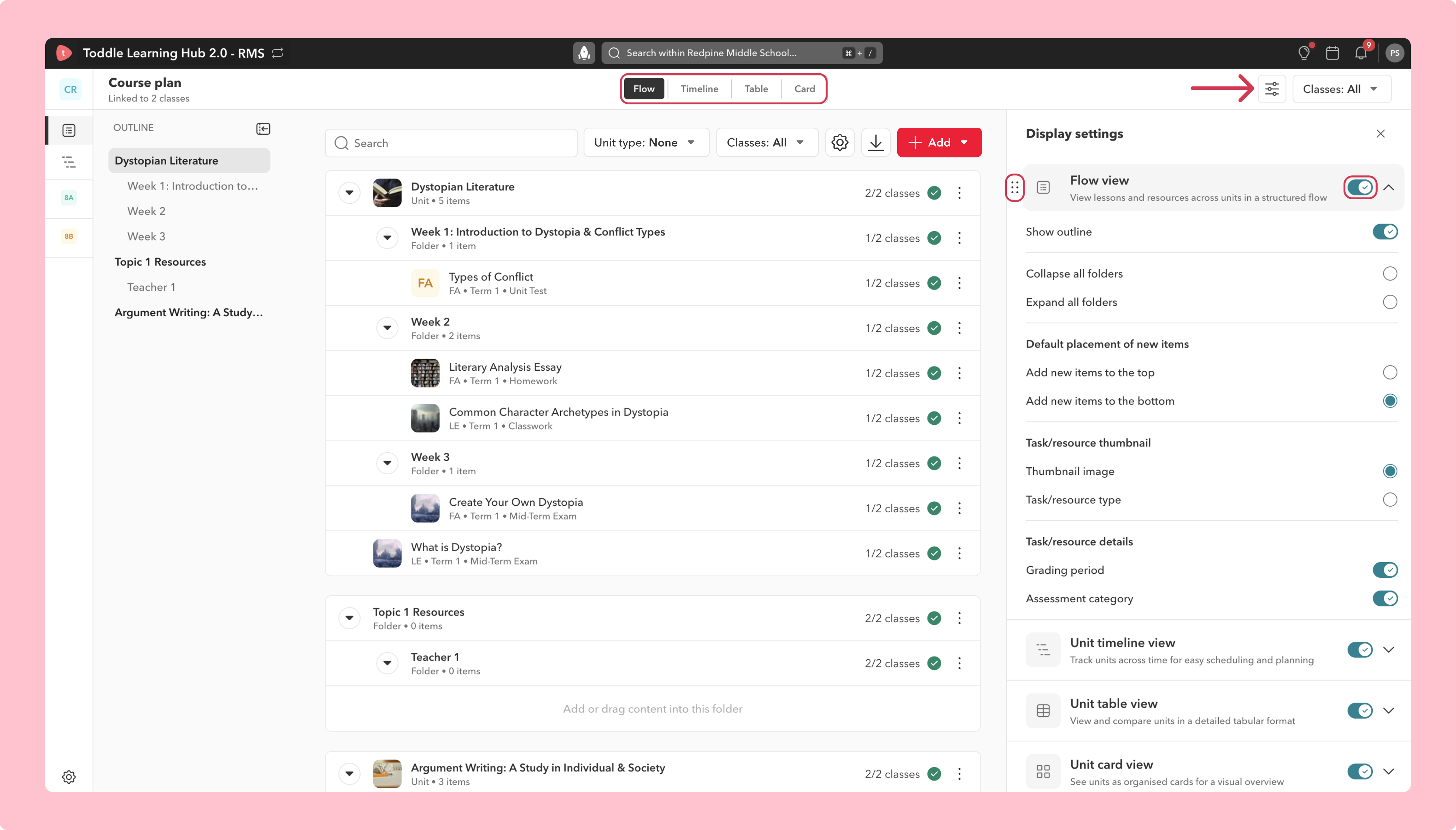
Task: Open Common Character Archetypes in Dystopia
Action: [558, 412]
